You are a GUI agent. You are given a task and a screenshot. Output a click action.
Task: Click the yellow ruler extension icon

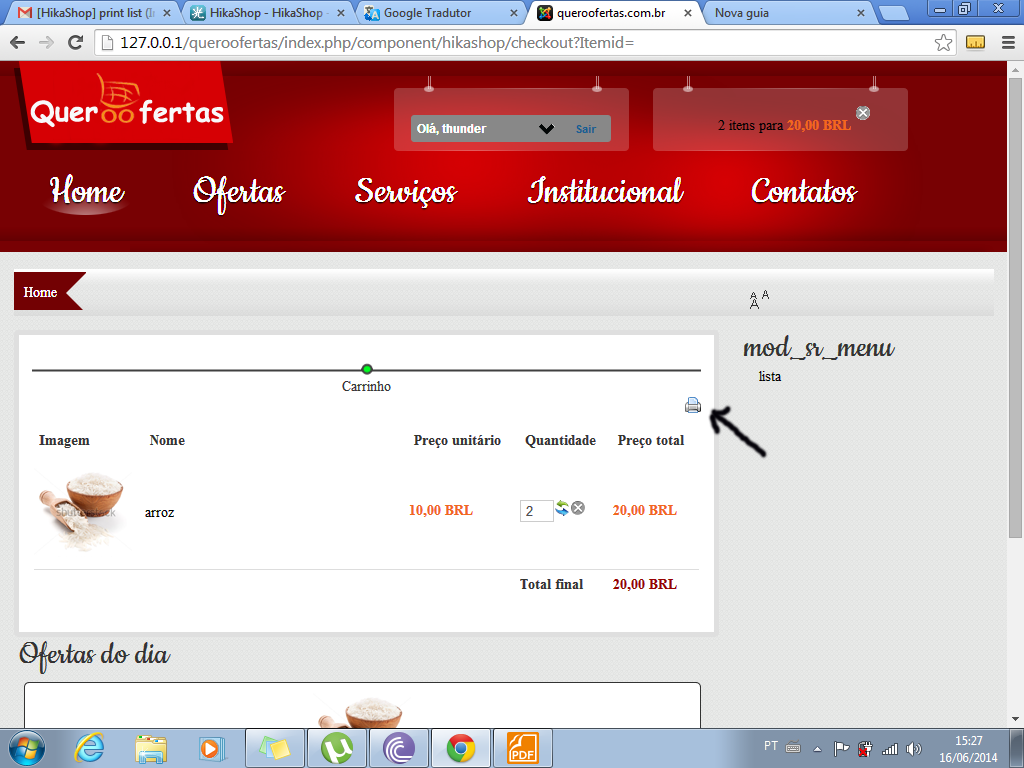975,42
